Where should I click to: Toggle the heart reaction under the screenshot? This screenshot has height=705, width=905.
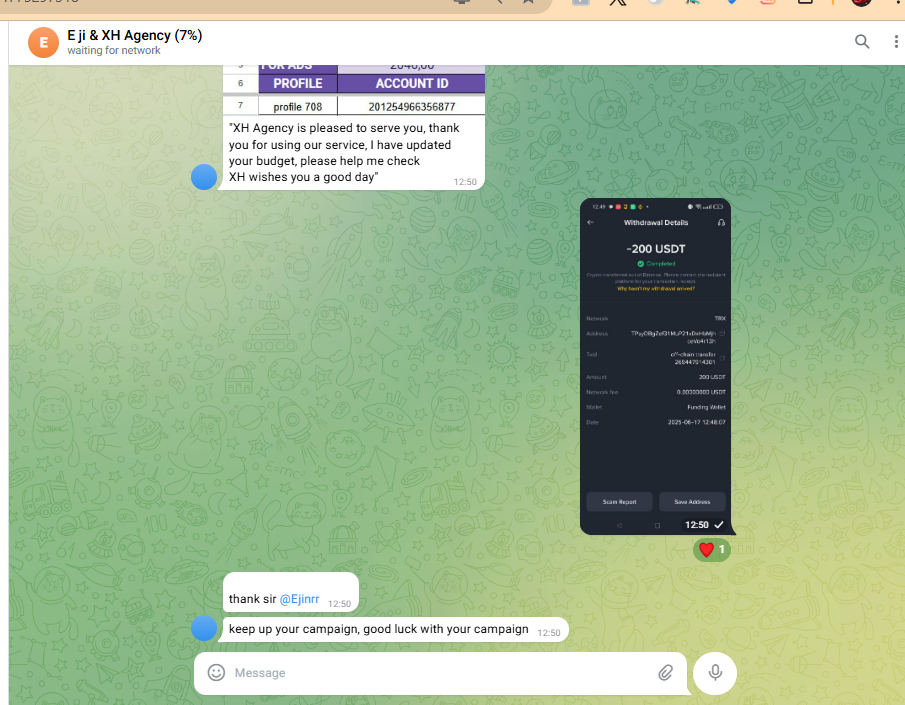(x=712, y=549)
